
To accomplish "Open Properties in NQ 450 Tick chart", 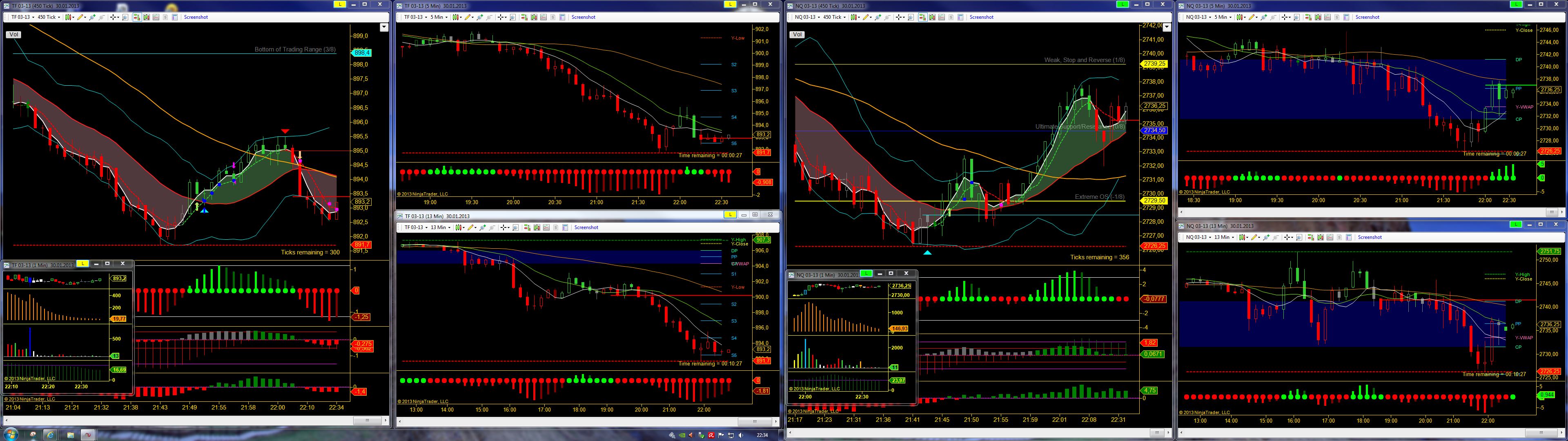I will coord(960,17).
